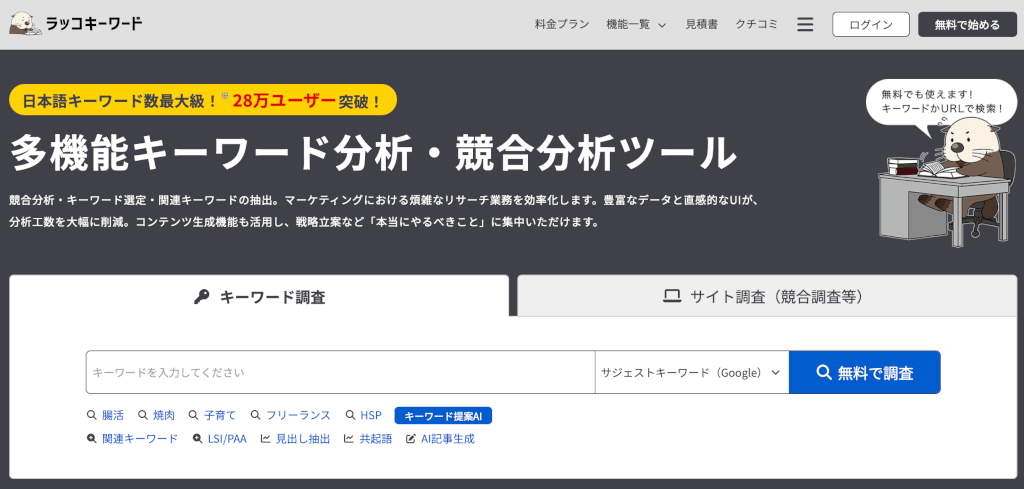
Task: Follow the 焼肉 sample keyword link
Action: tap(164, 415)
